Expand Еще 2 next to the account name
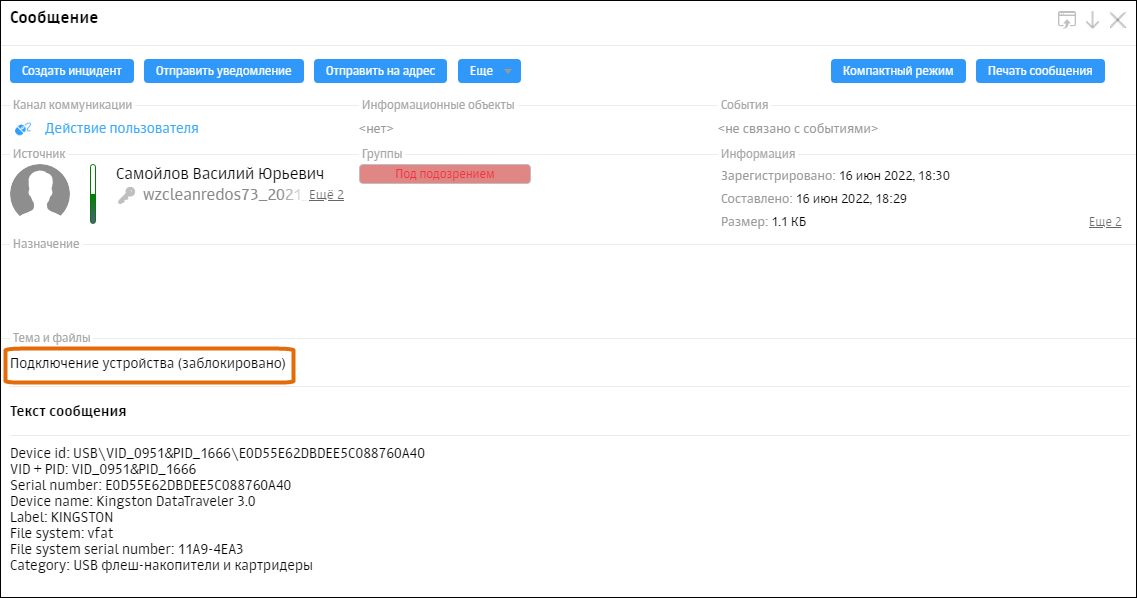The width and height of the screenshot is (1137, 598). click(x=326, y=195)
